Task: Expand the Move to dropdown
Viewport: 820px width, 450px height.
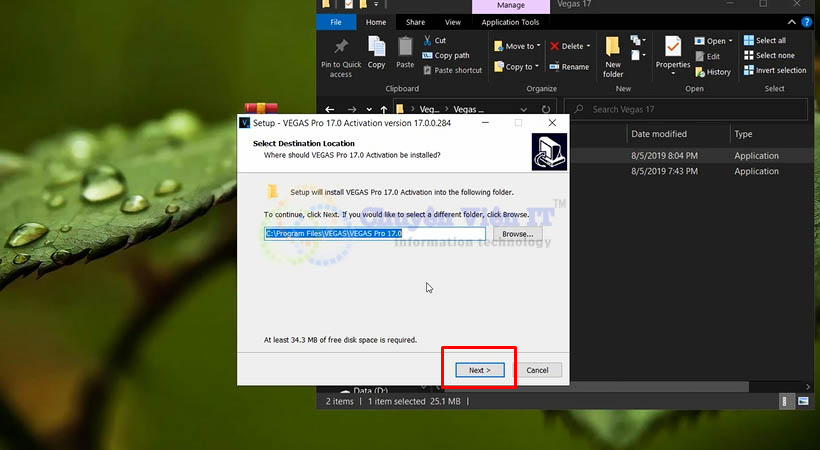Action: coord(538,46)
